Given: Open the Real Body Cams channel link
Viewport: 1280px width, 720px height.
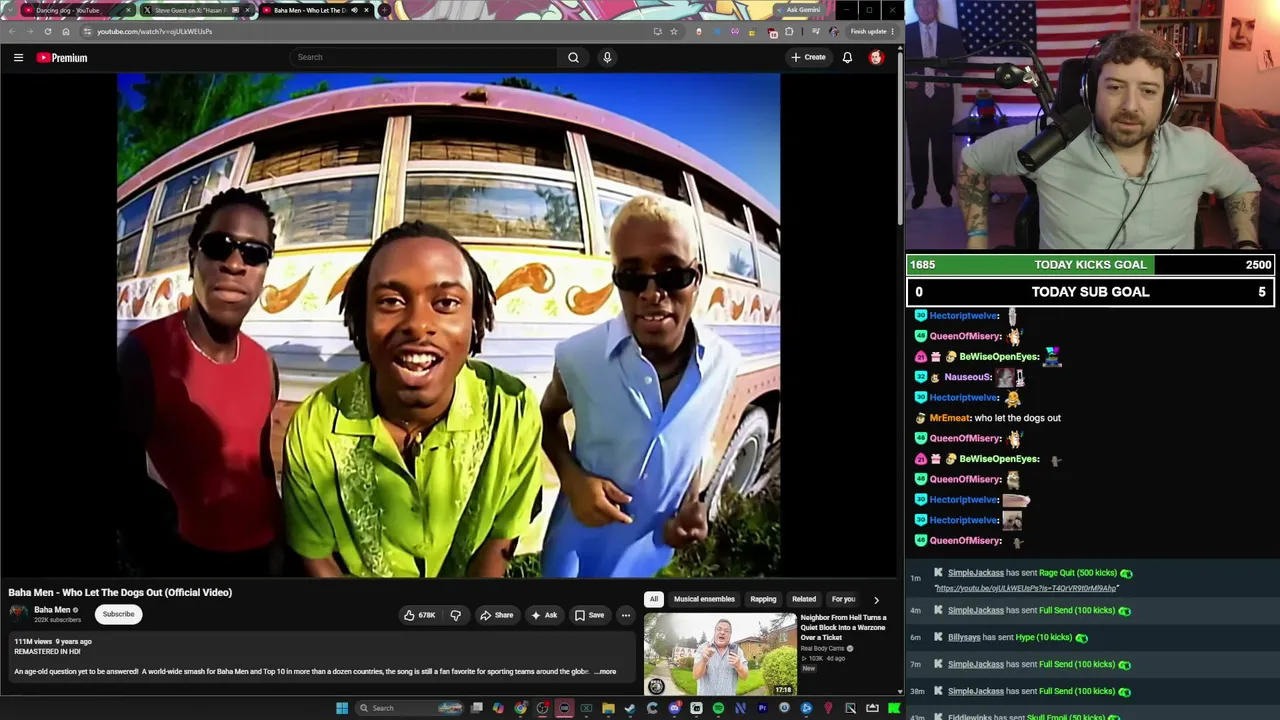Looking at the screenshot, I should [x=822, y=649].
